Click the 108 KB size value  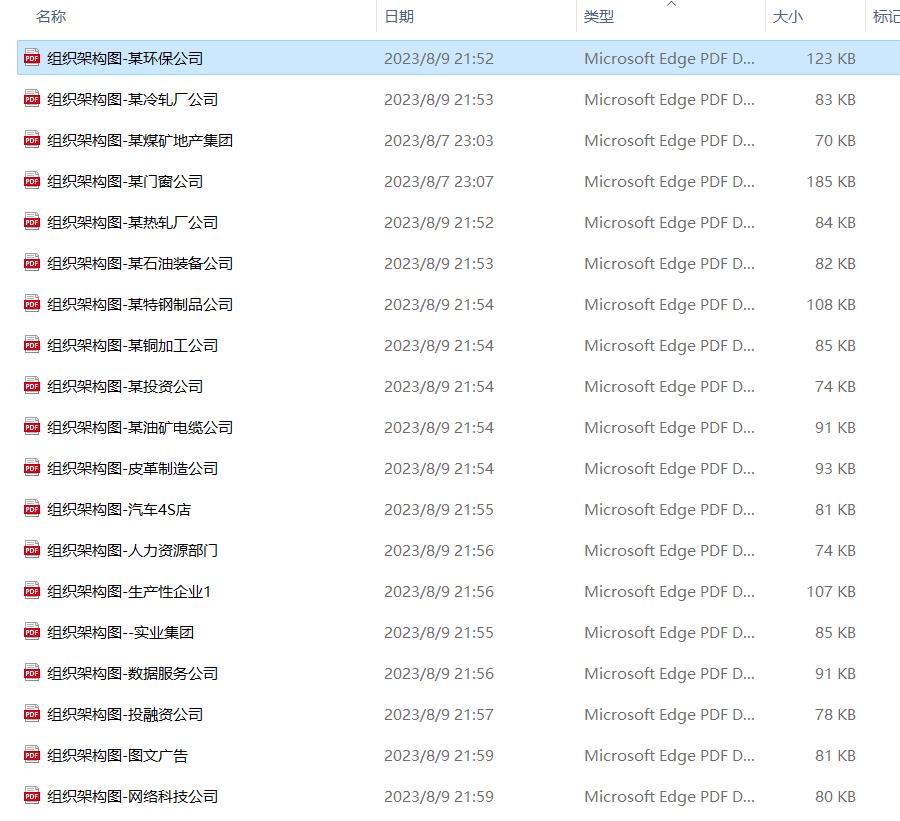pos(831,304)
